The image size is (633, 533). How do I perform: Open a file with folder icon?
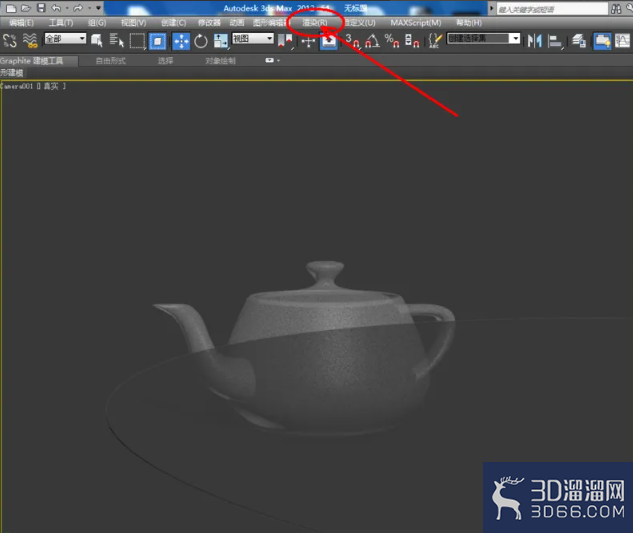[26, 8]
